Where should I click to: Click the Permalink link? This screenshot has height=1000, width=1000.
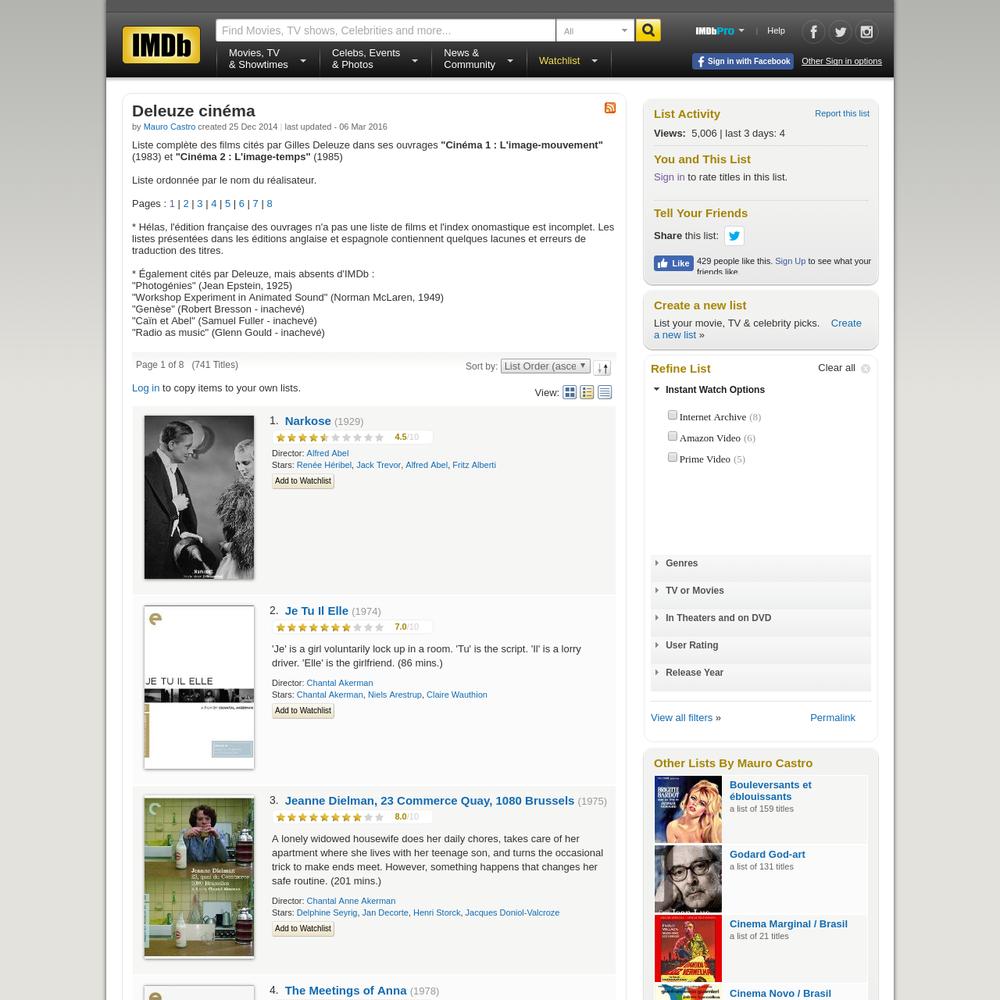coord(832,718)
